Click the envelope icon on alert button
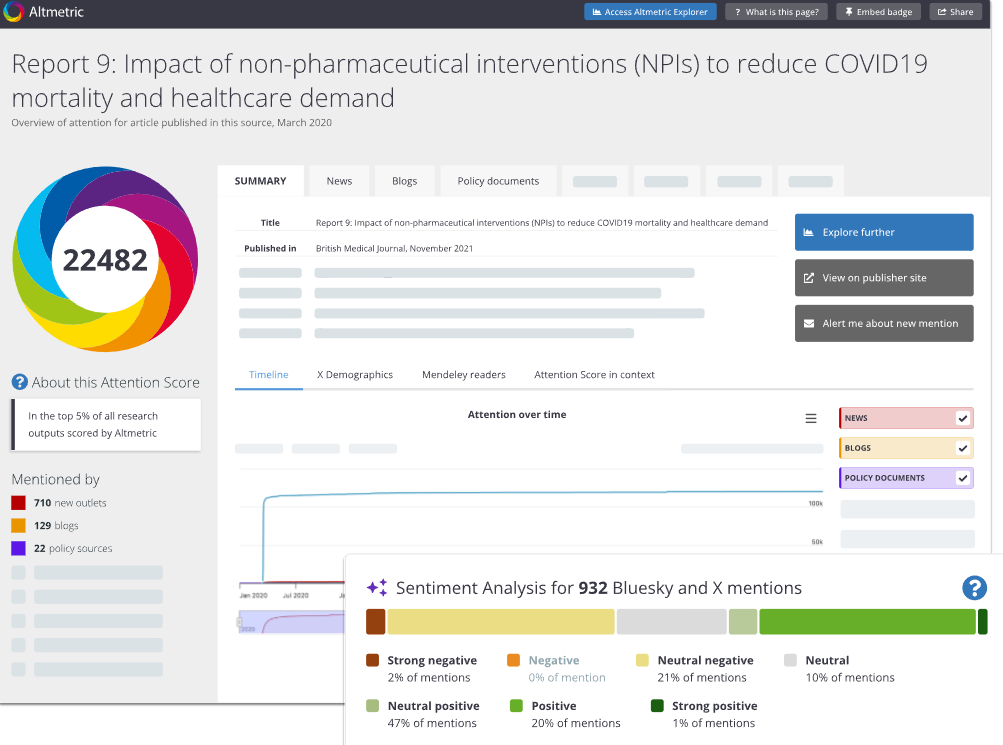This screenshot has width=1003, height=745. [x=809, y=324]
